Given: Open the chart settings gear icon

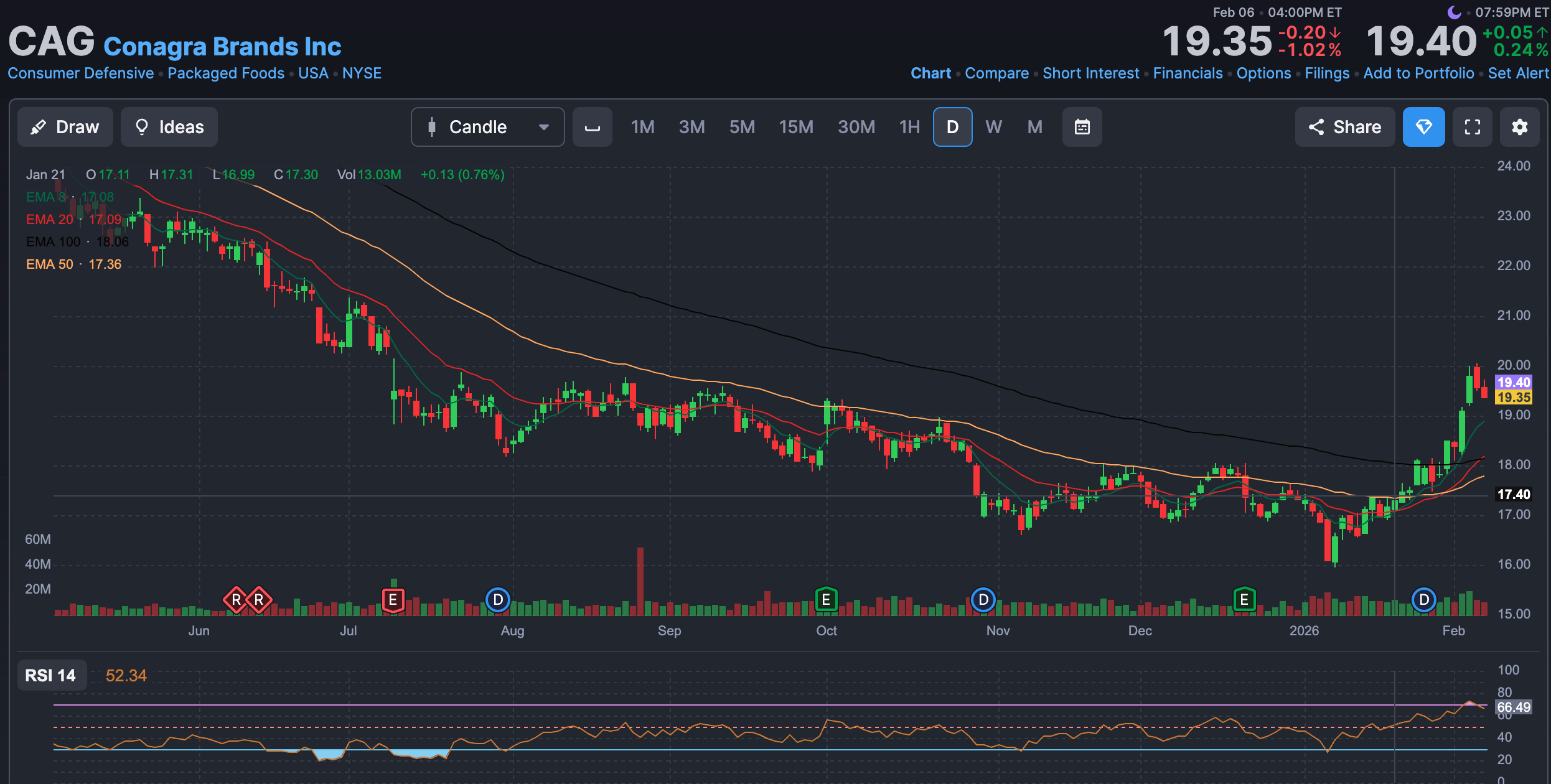Looking at the screenshot, I should click(1519, 127).
